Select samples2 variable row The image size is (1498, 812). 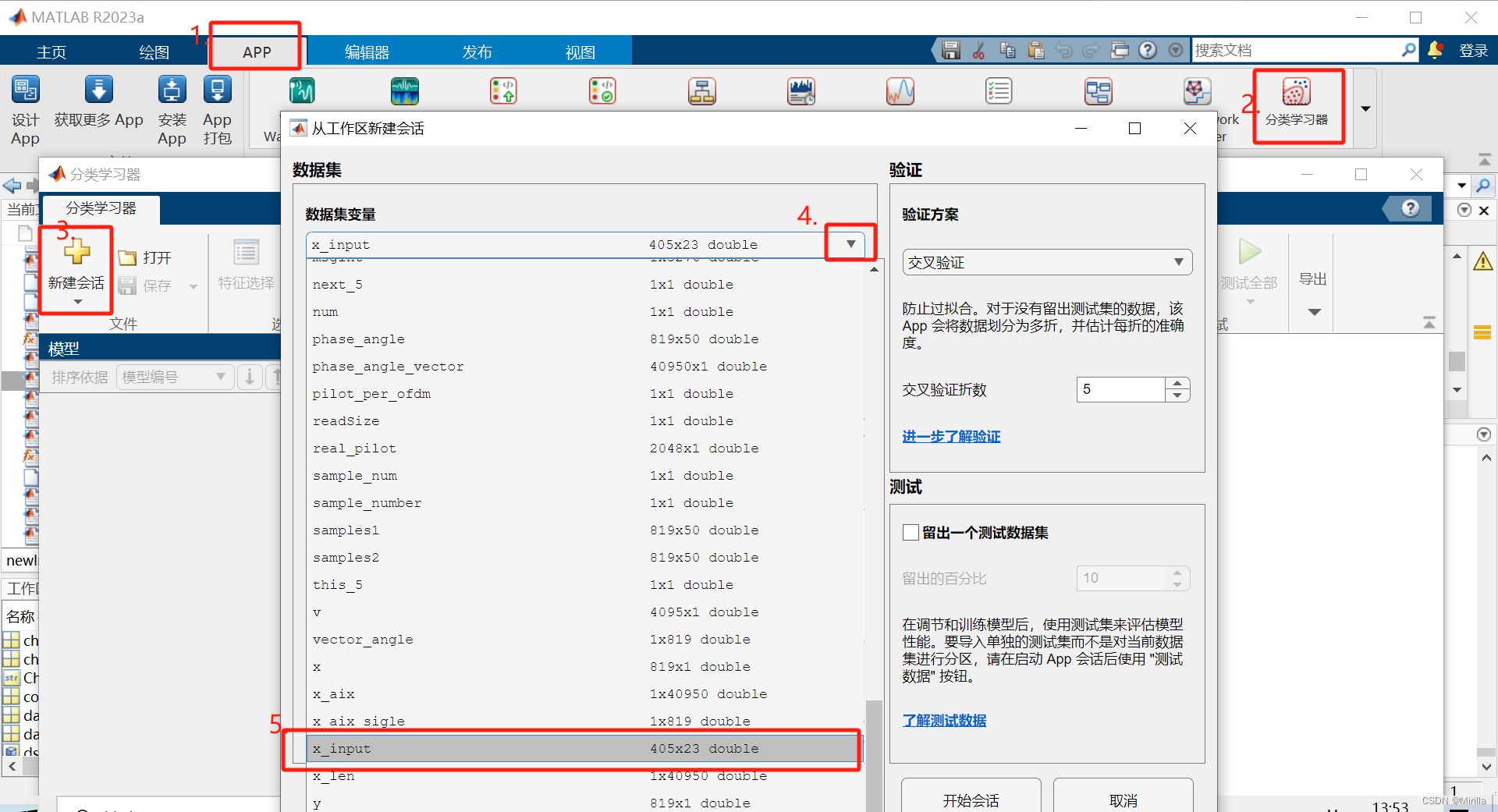585,558
